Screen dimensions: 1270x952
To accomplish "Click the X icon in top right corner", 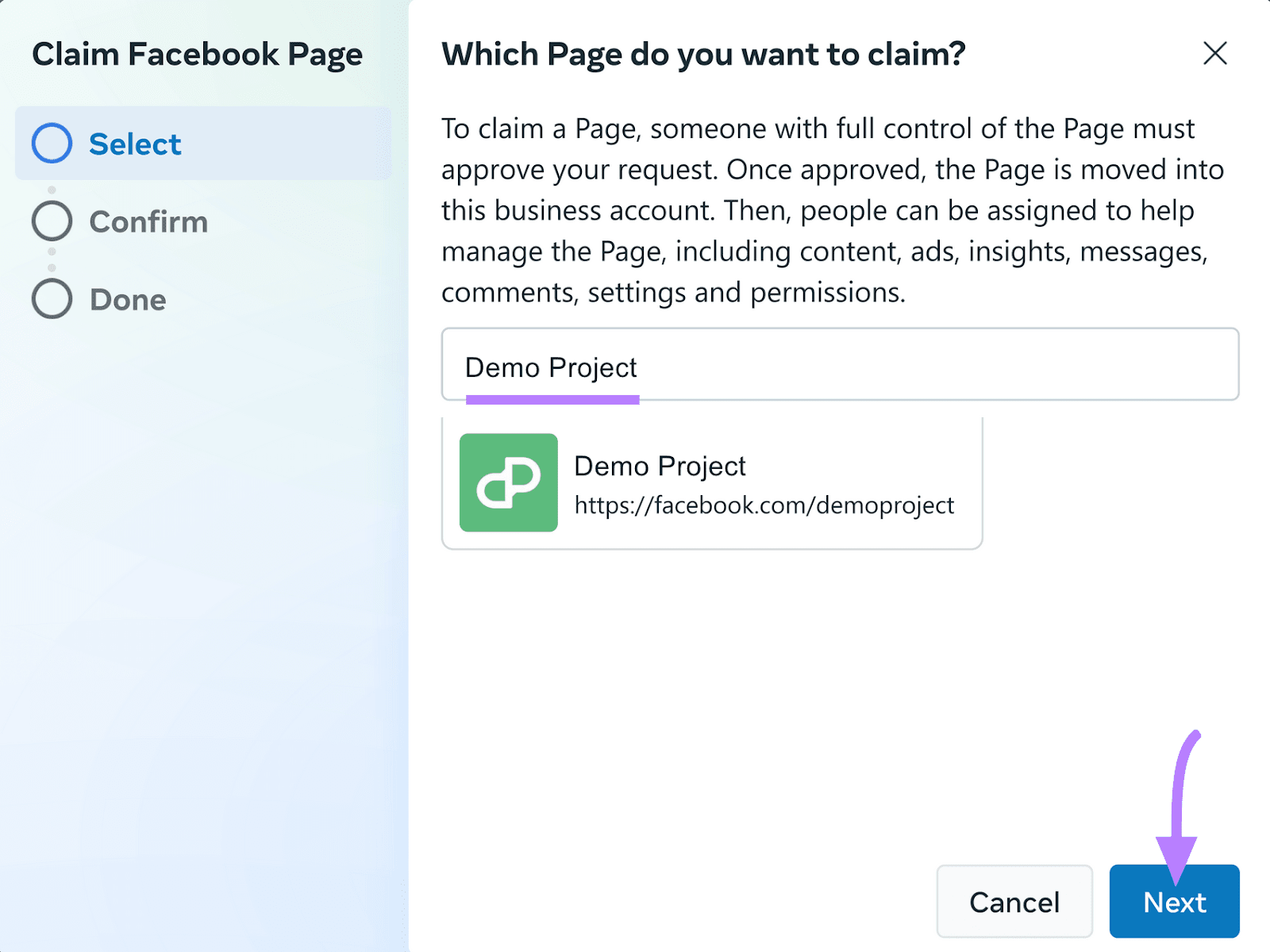I will point(1215,54).
